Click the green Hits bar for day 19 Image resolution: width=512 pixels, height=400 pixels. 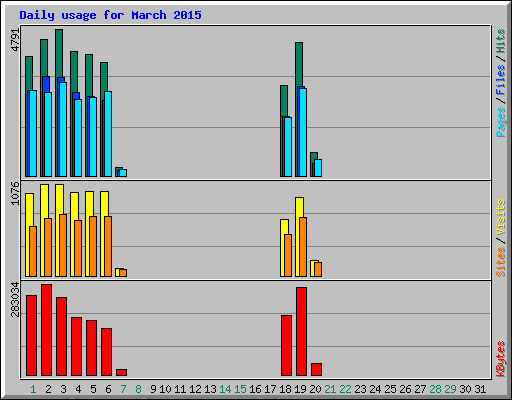pos(299,64)
